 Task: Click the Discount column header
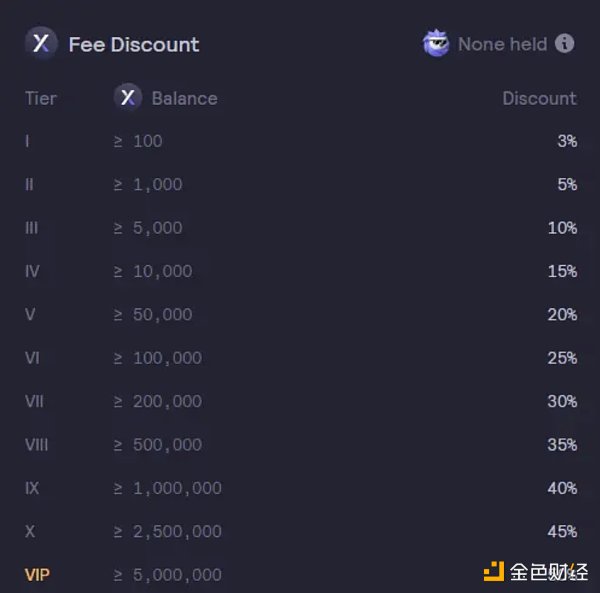click(x=539, y=98)
